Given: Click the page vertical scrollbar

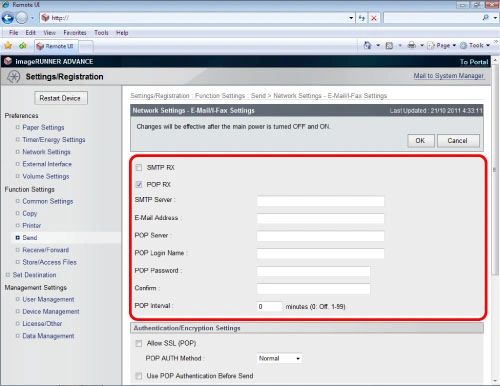Looking at the screenshot, I should 495,220.
